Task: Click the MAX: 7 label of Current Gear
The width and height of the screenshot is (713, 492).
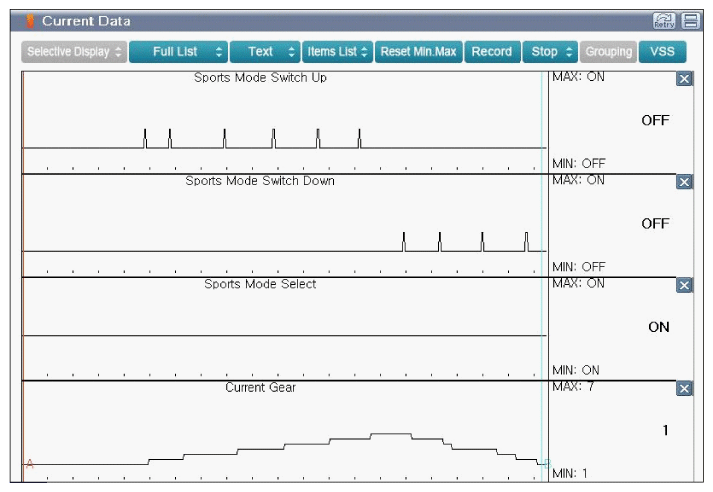Action: coord(573,387)
